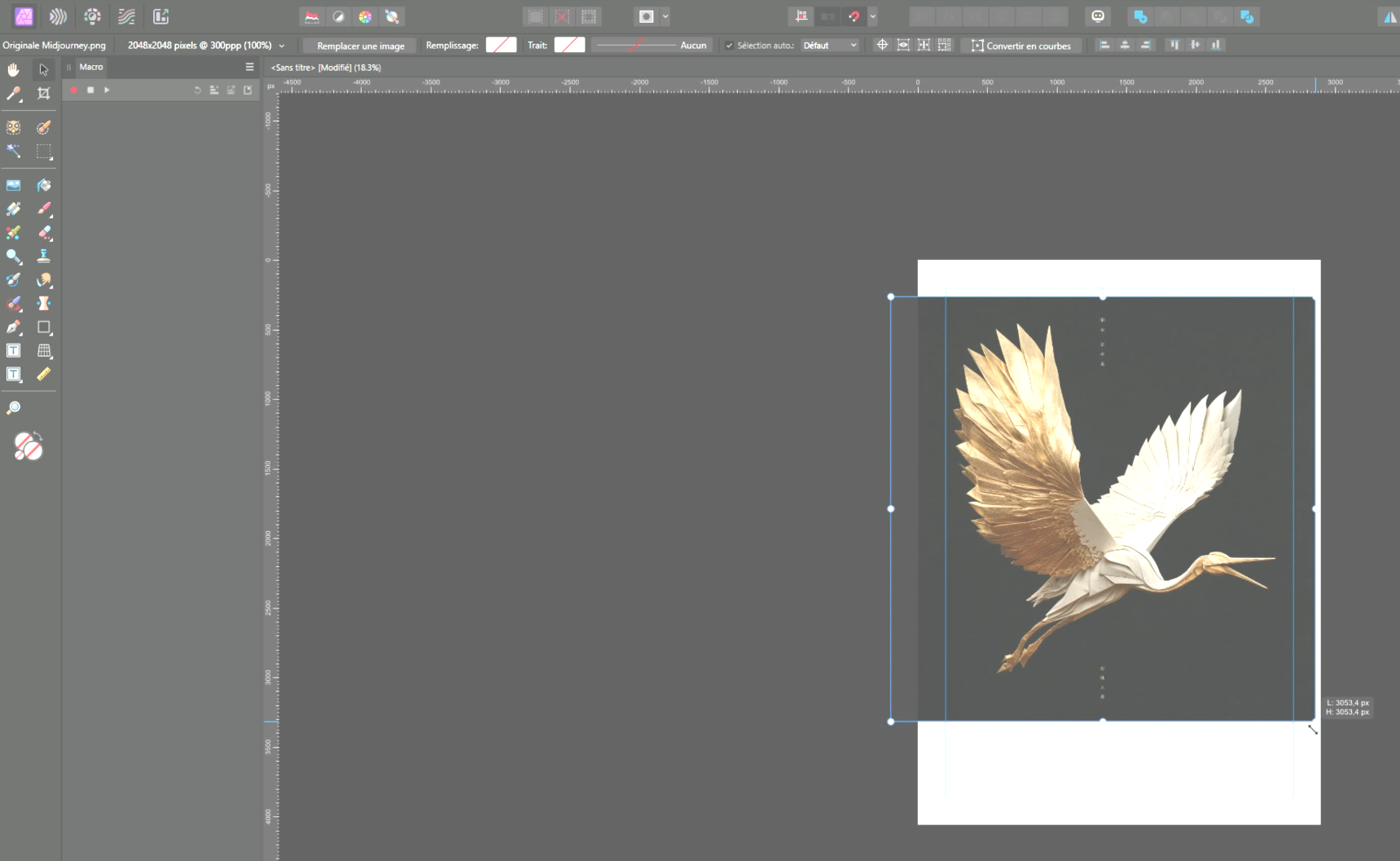The width and height of the screenshot is (1400, 861).
Task: Toggle magnetic snapping on or off
Action: pos(854,16)
